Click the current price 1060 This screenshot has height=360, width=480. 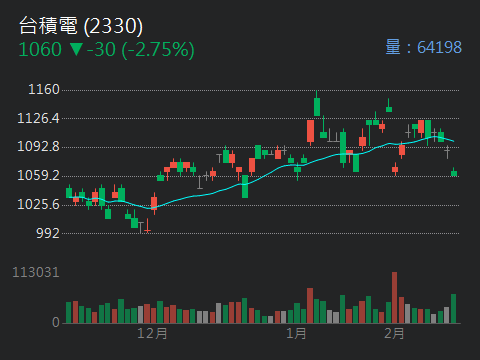coord(40,50)
